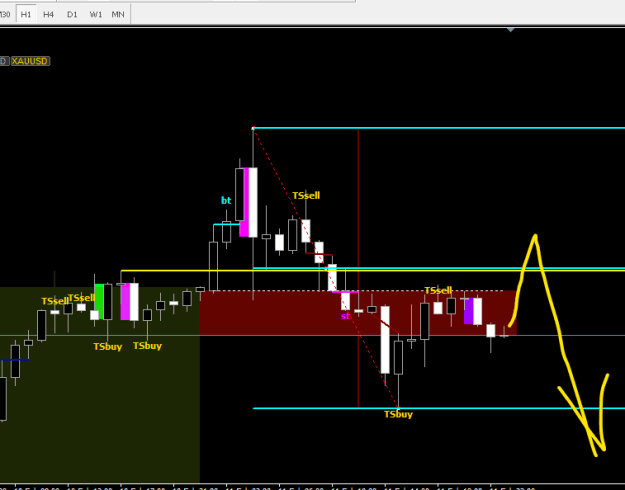The height and width of the screenshot is (490, 625).
Task: Click the cyan 'bt' label
Action: point(226,201)
